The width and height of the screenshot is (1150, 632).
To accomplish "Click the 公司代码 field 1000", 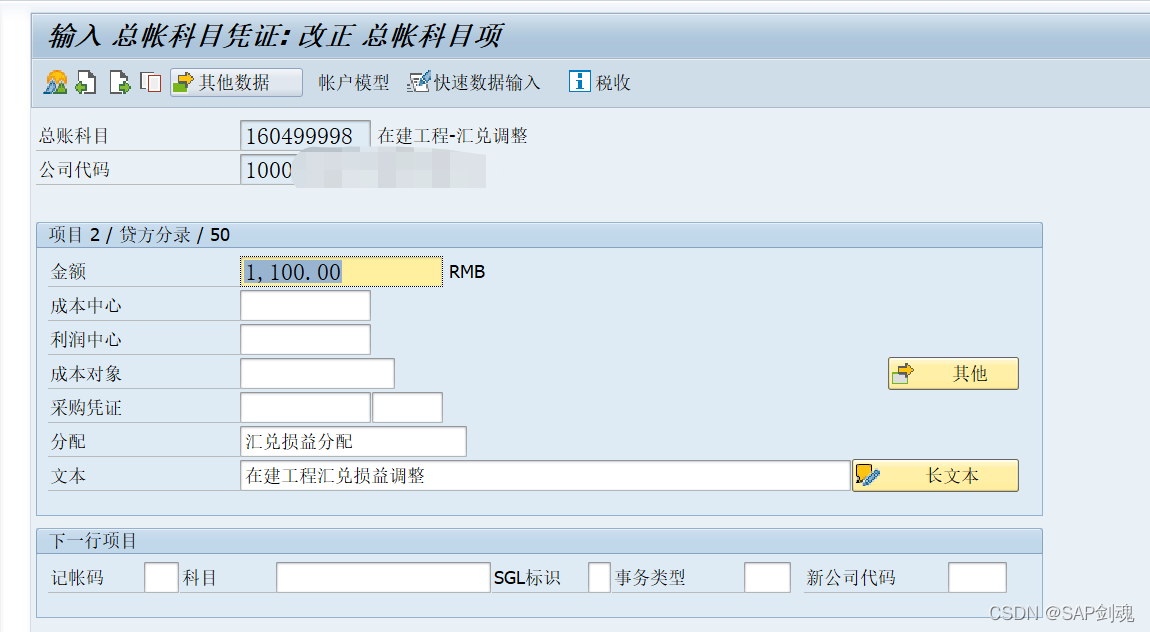I will (x=269, y=170).
